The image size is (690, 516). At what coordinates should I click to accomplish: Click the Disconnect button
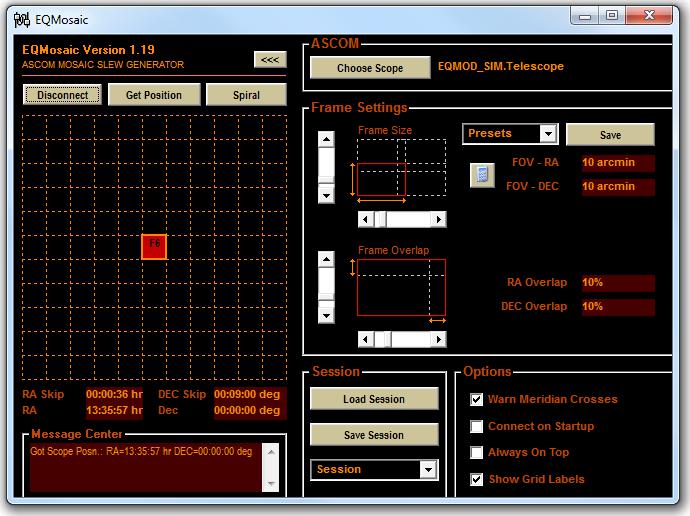(x=62, y=95)
